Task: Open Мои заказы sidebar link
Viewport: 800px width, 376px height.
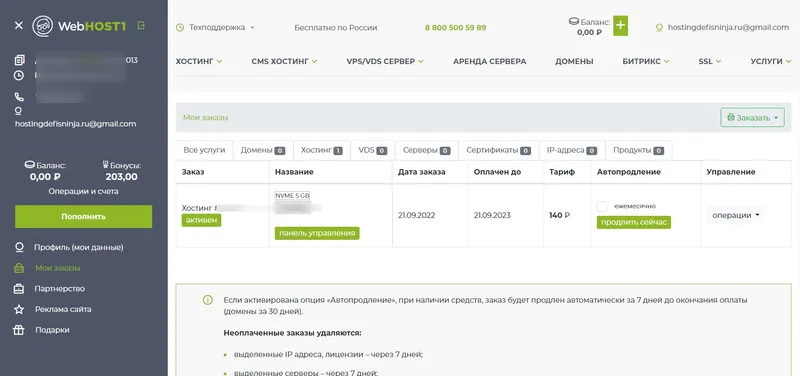Action: point(58,268)
